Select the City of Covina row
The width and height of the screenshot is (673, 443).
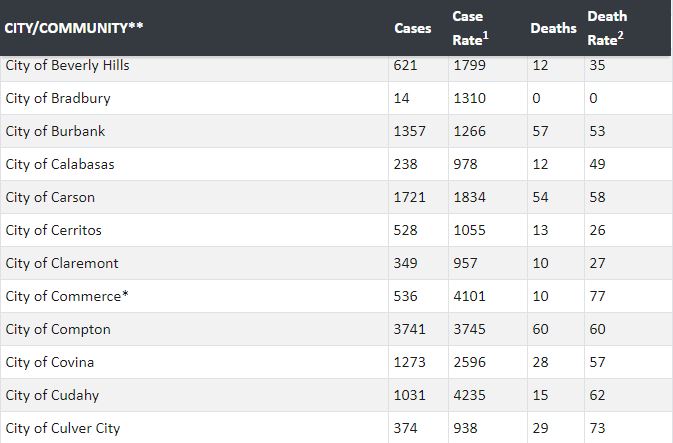point(50,362)
